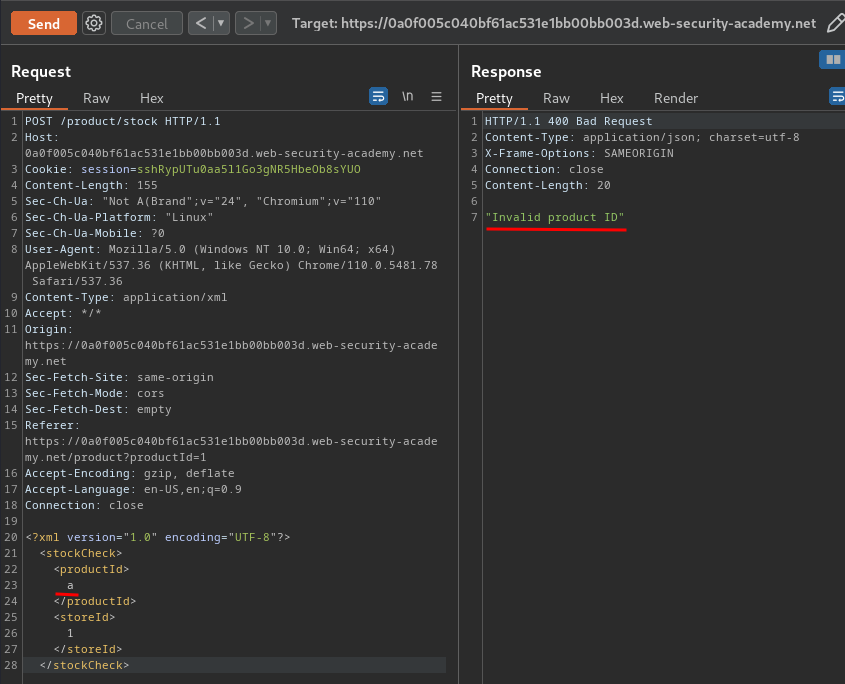Click the opening stockCheck XML tag
Image resolution: width=845 pixels, height=684 pixels.
coord(81,554)
